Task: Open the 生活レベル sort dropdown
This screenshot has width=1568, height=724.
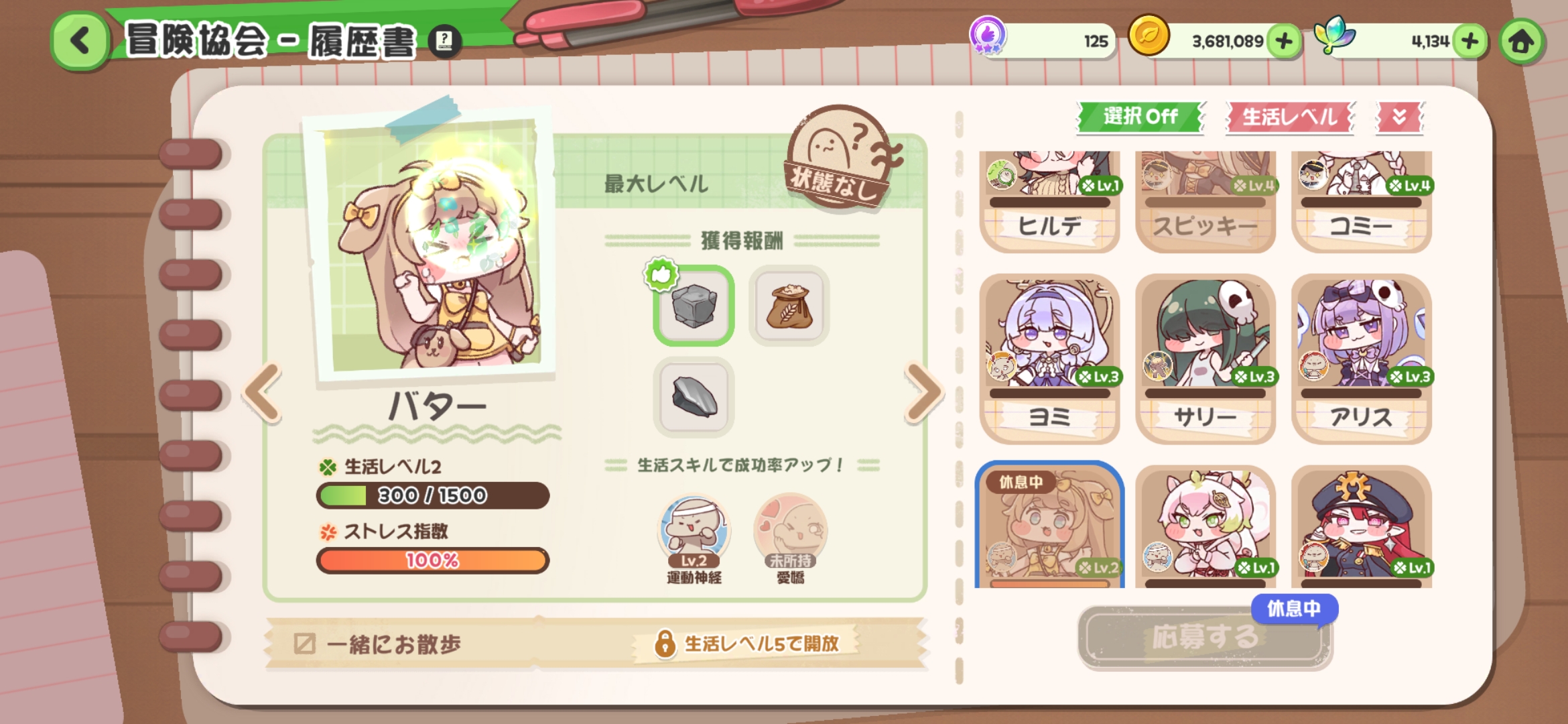Action: tap(1290, 117)
